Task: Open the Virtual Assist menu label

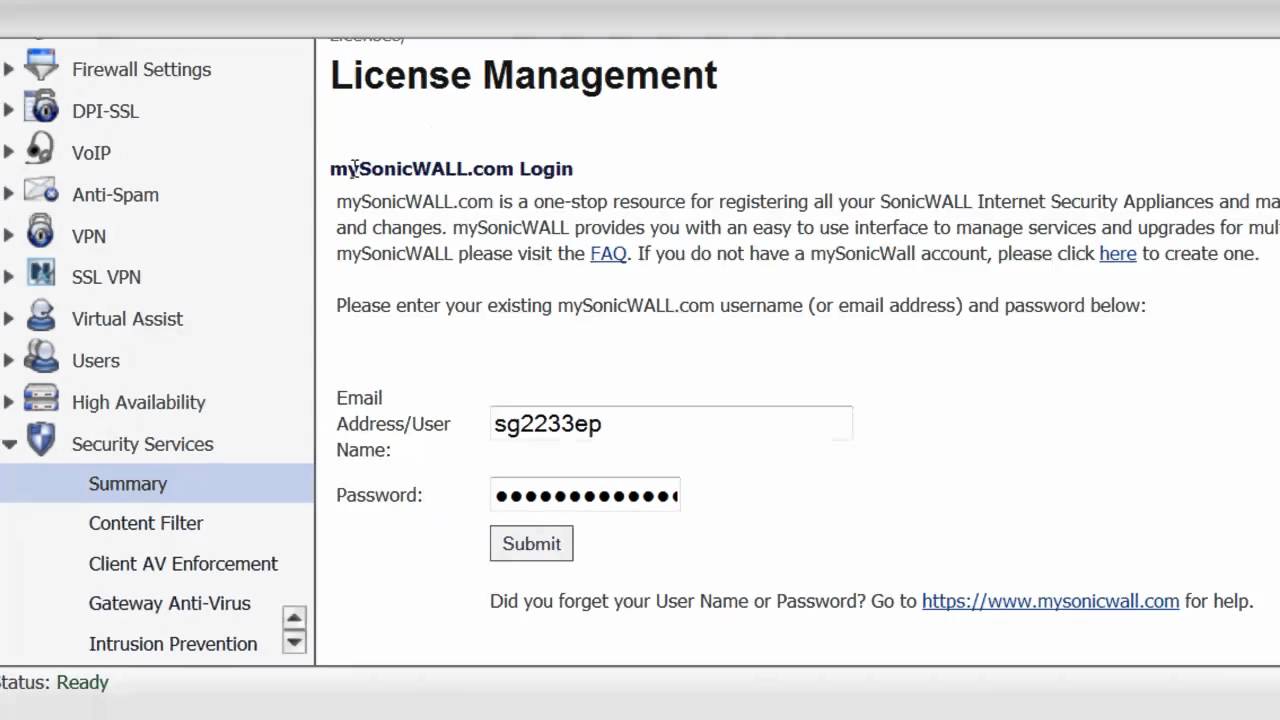Action: tap(127, 319)
